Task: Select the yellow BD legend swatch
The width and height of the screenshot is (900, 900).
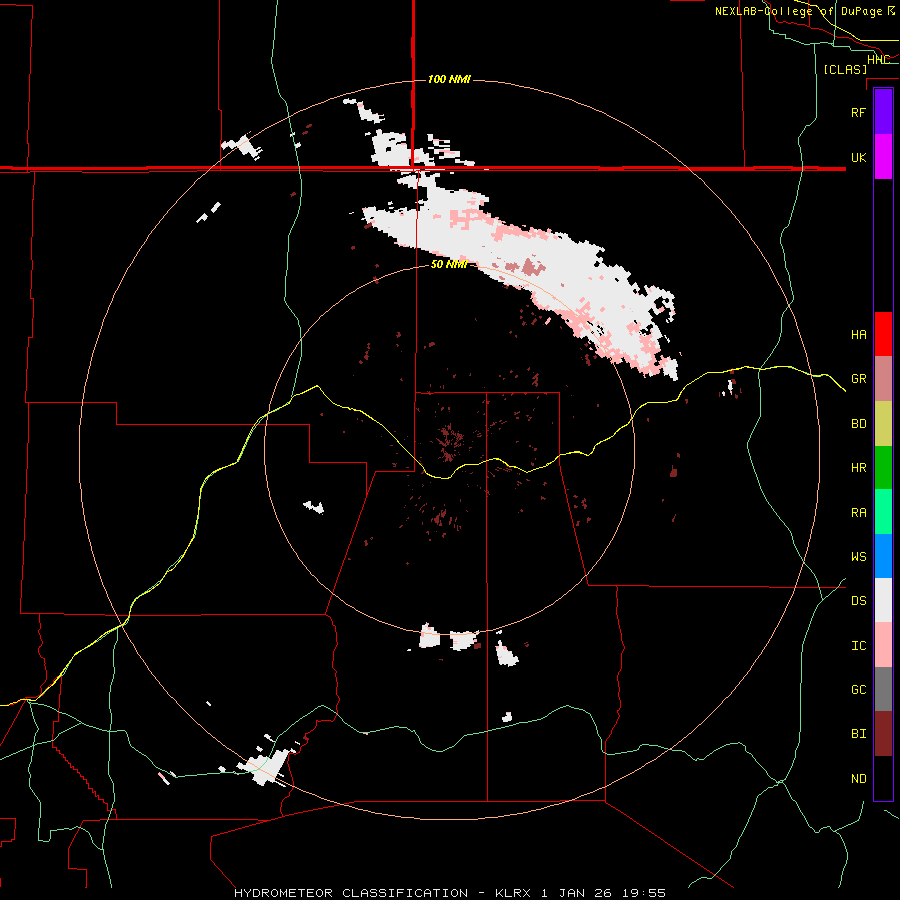Action: (x=883, y=423)
